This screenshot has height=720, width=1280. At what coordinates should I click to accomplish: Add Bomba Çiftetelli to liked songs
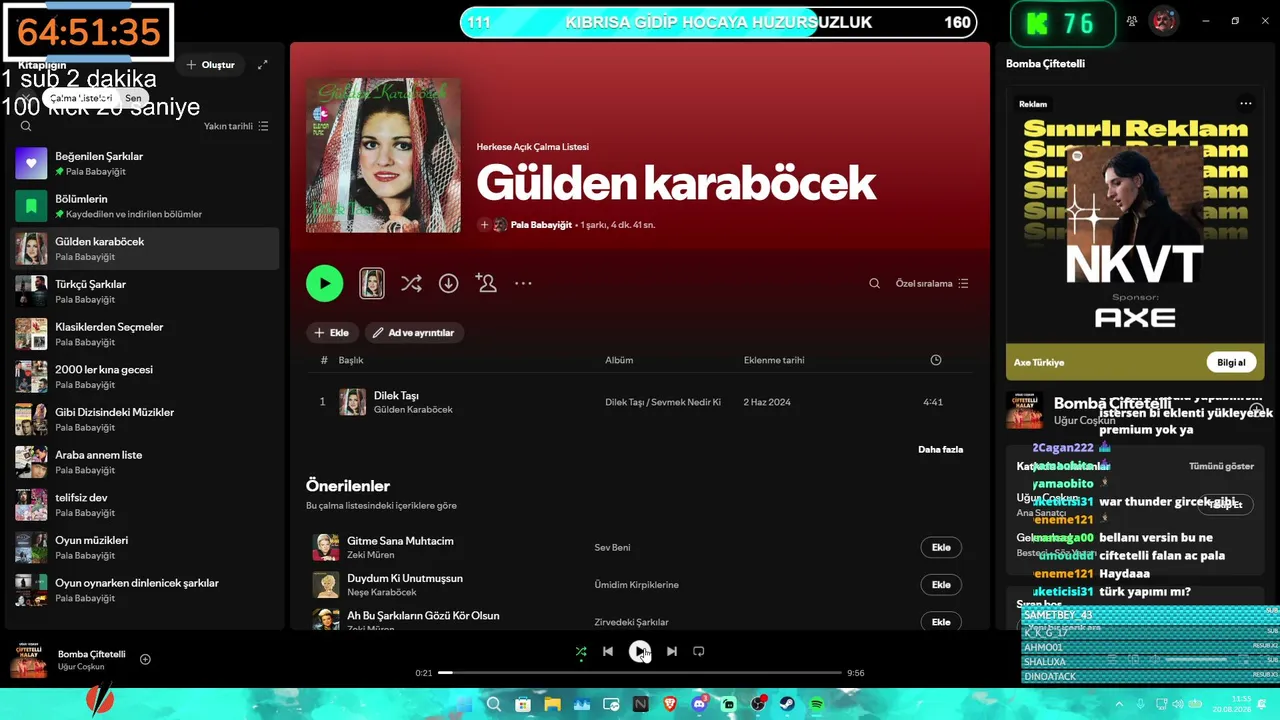(145, 659)
